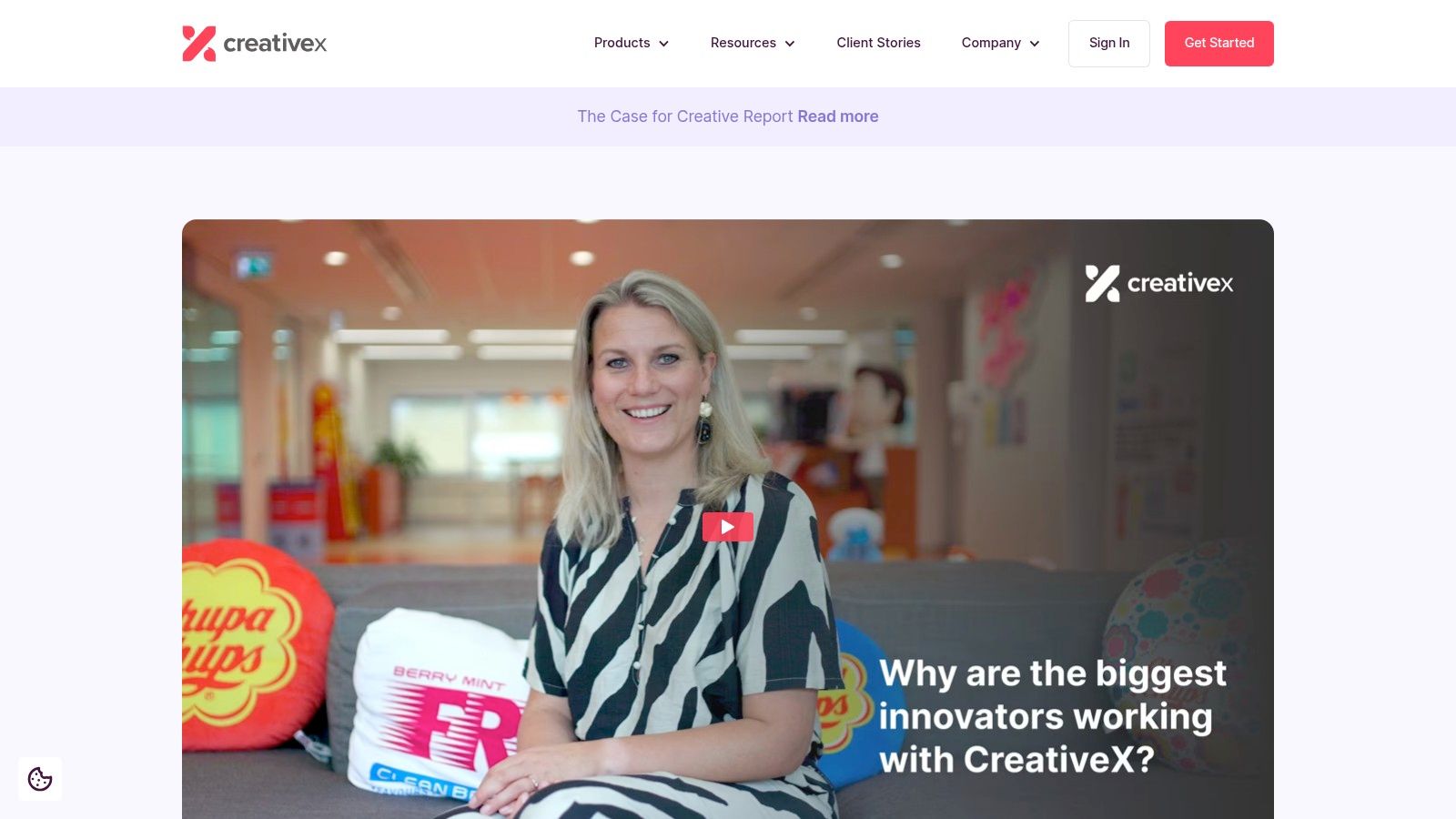Click the white X logo icon on the video
Screen dimensions: 1456x819
(x=1102, y=283)
